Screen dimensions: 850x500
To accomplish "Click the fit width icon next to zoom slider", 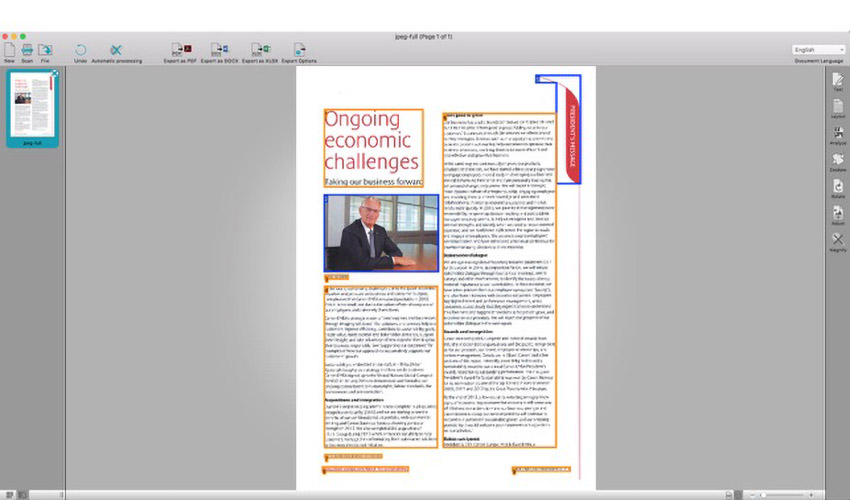I will [738, 495].
